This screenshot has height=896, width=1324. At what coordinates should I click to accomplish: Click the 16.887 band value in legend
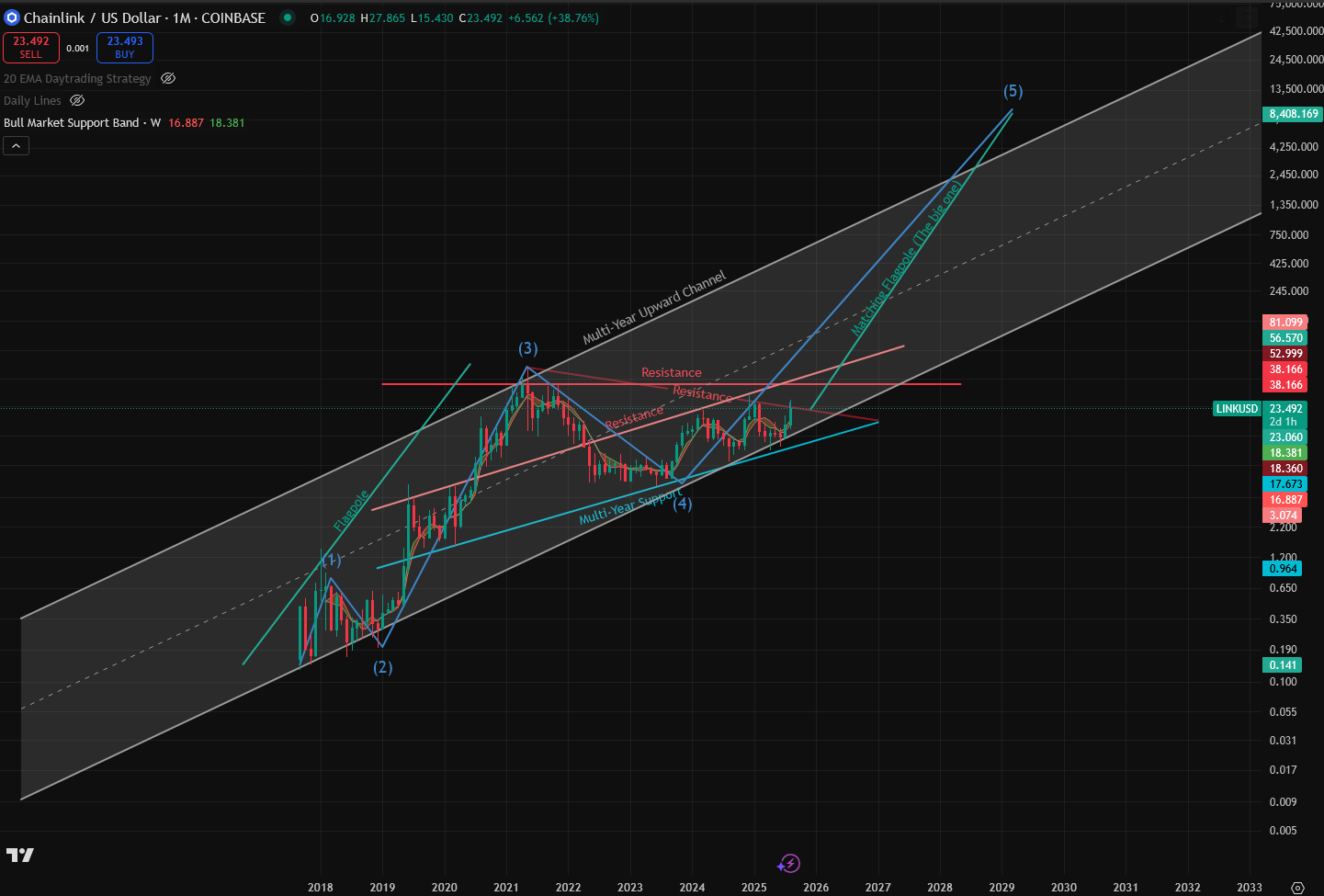(x=186, y=123)
